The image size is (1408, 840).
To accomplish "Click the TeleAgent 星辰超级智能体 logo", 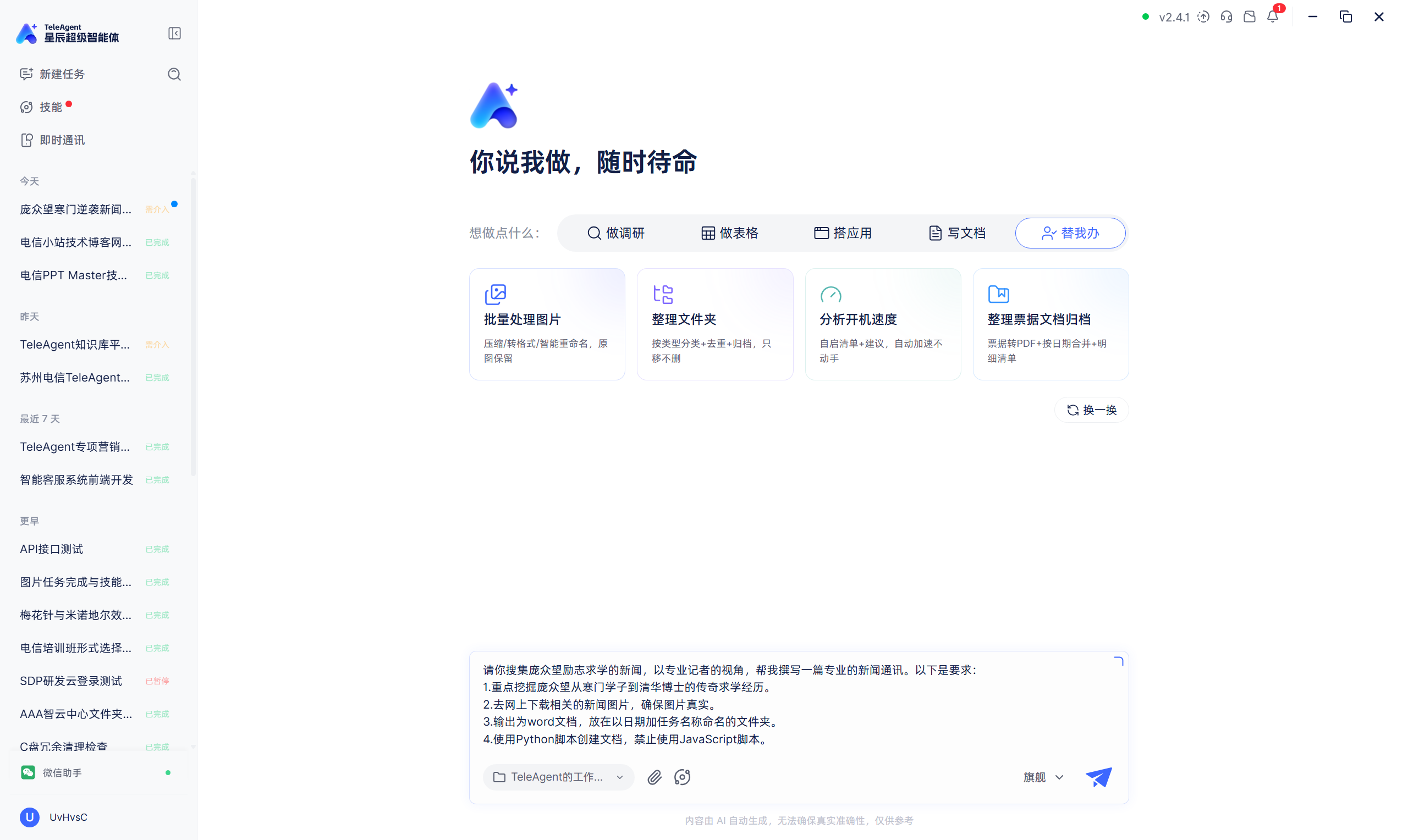I will 67,34.
